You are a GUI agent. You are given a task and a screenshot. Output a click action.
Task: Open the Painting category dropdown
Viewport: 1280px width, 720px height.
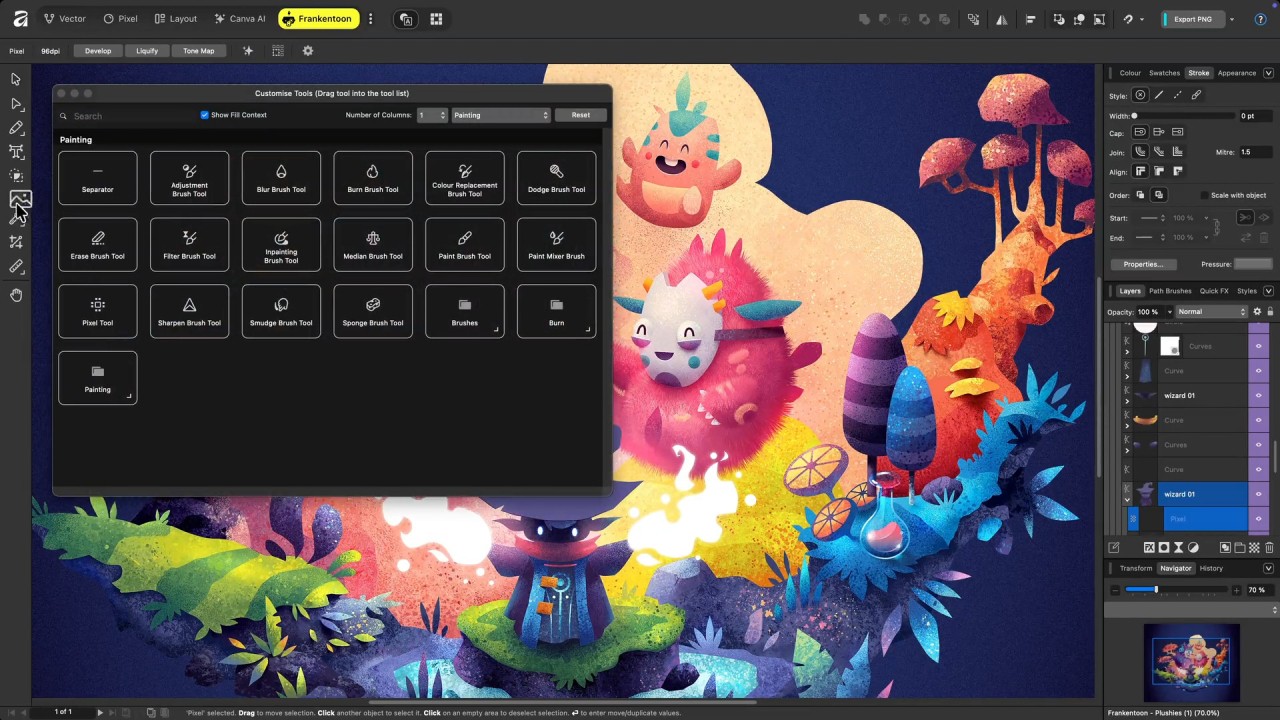tap(500, 115)
